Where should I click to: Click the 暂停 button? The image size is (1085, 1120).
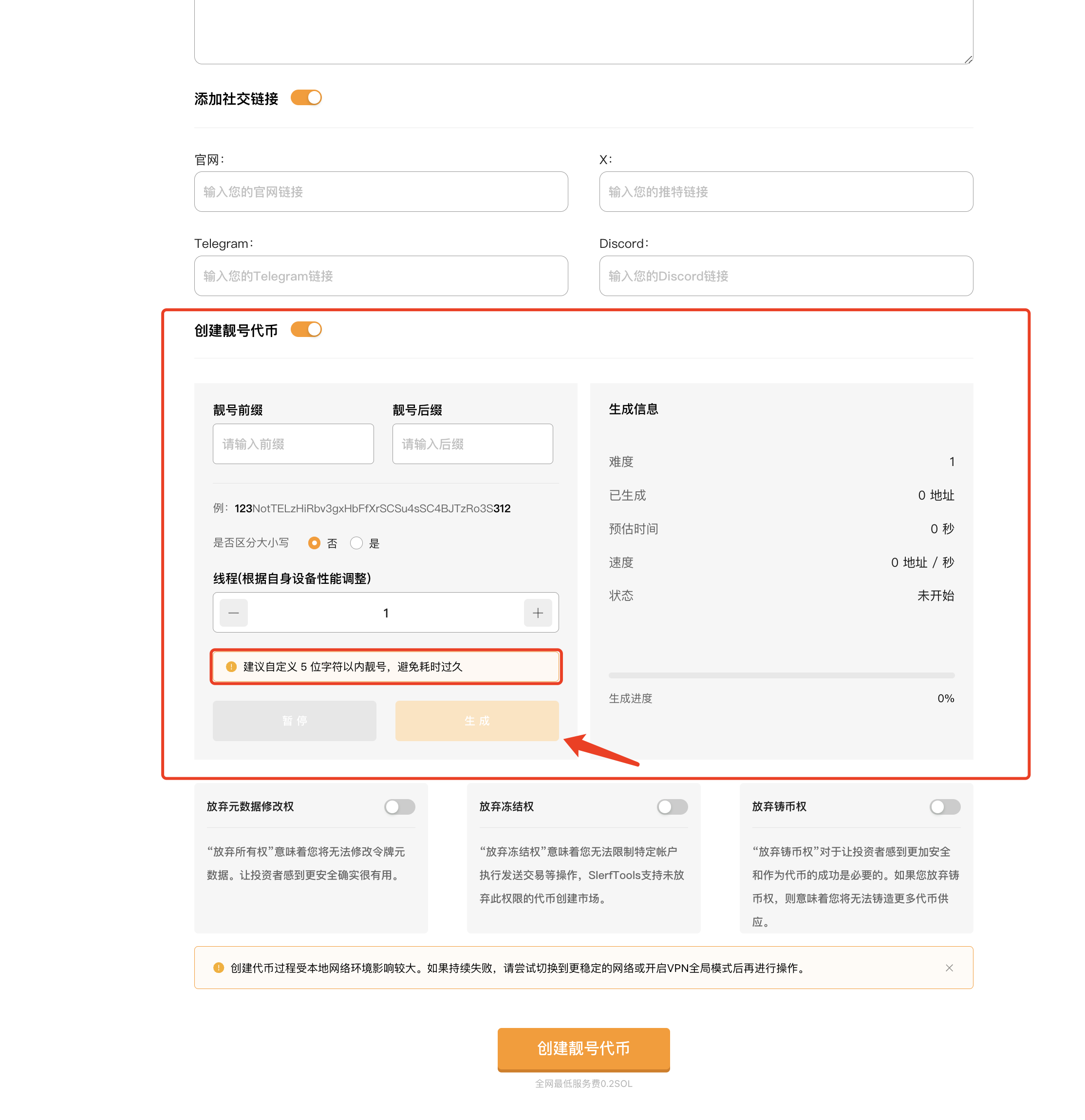pos(294,721)
